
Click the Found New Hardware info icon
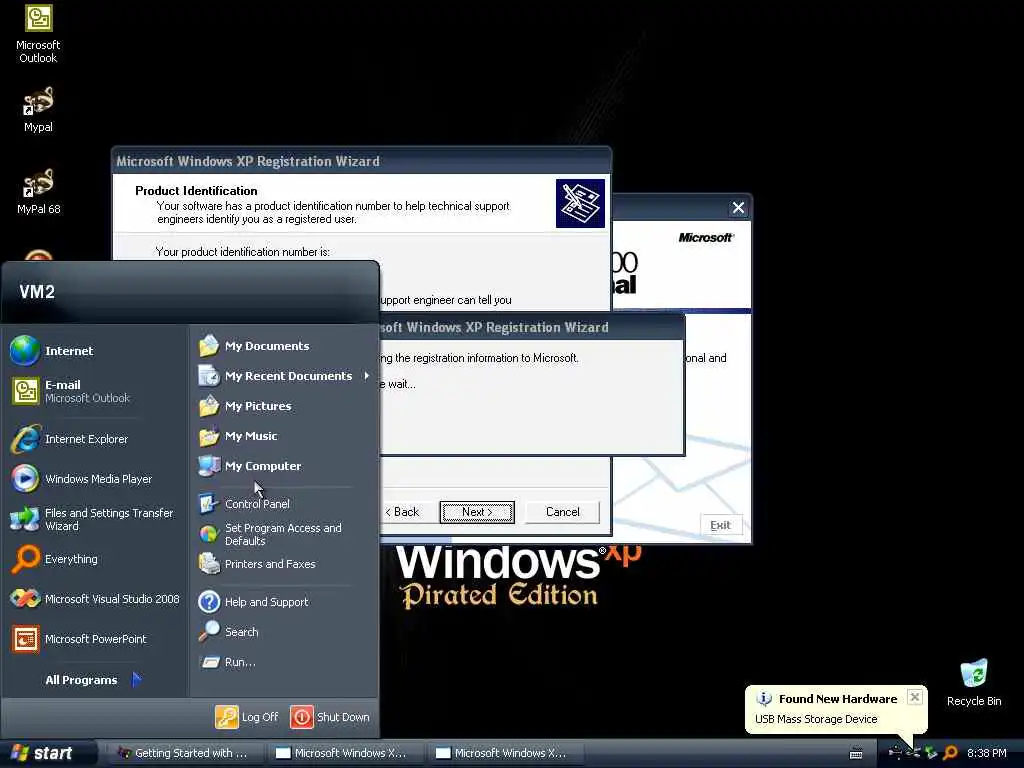tap(763, 699)
